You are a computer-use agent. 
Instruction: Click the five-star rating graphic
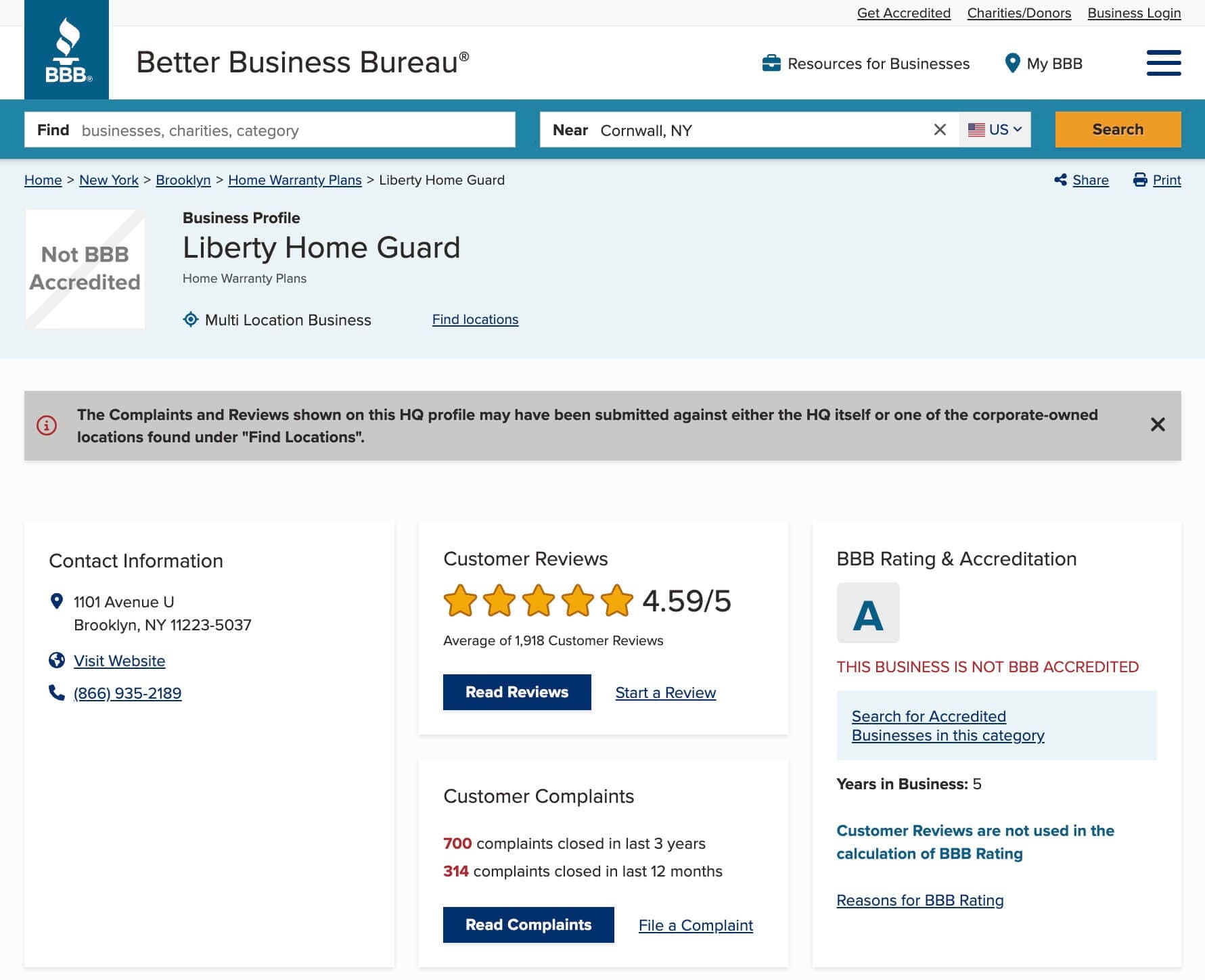538,601
